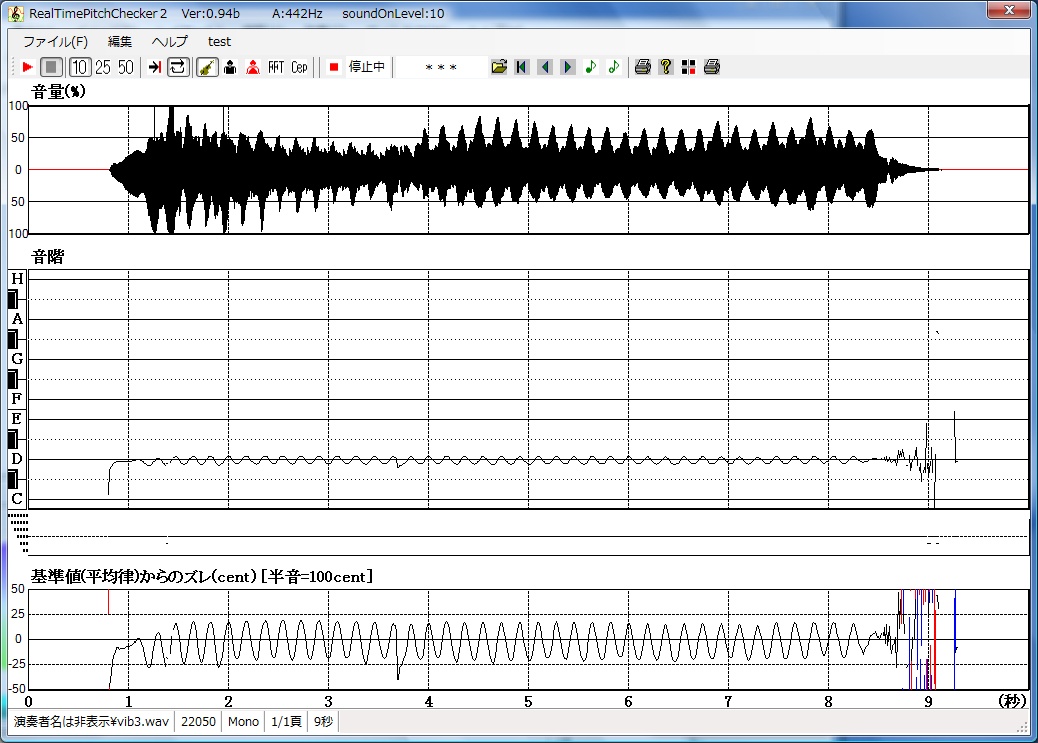Go to previous page arrow
1038x743 pixels.
(x=545, y=67)
